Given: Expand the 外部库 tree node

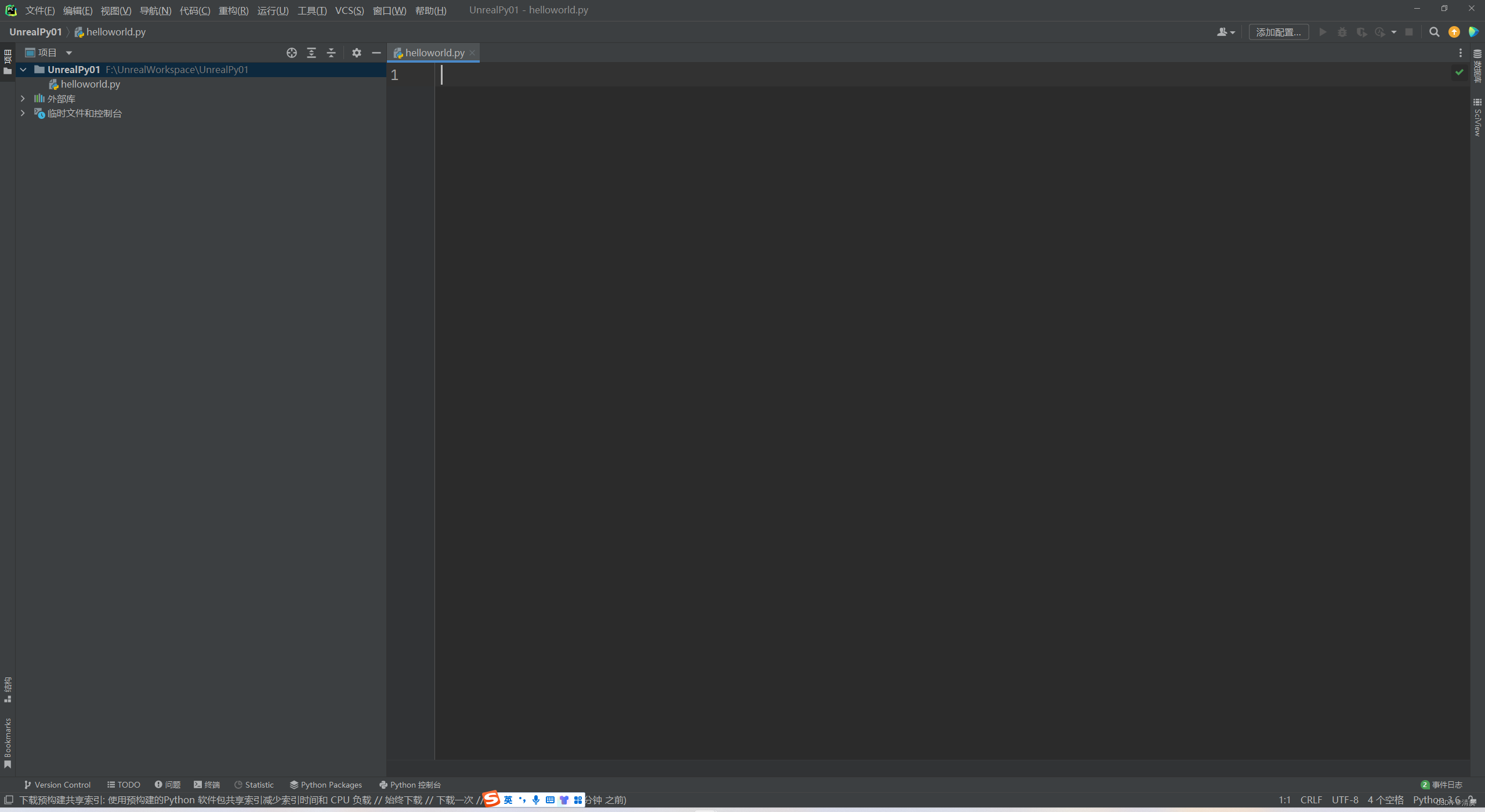Looking at the screenshot, I should tap(23, 99).
